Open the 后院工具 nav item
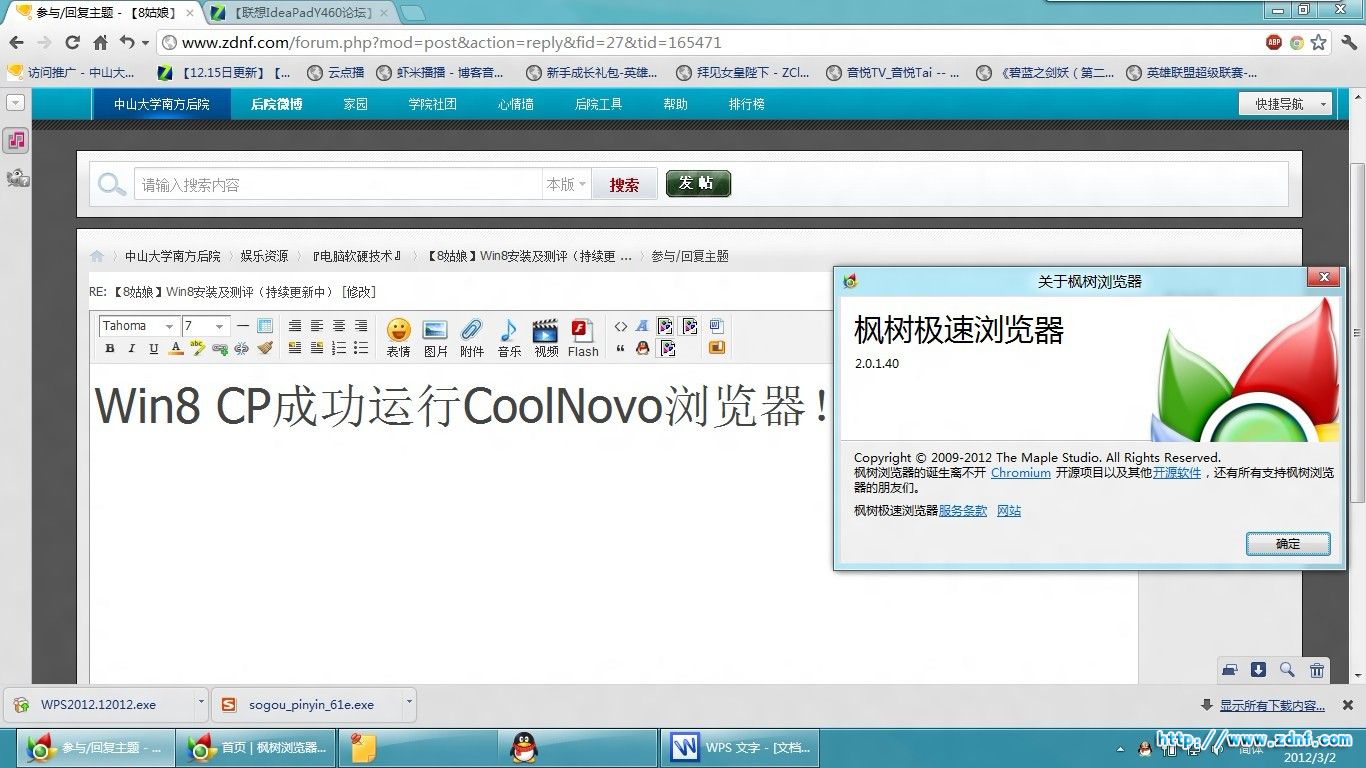 pyautogui.click(x=599, y=104)
